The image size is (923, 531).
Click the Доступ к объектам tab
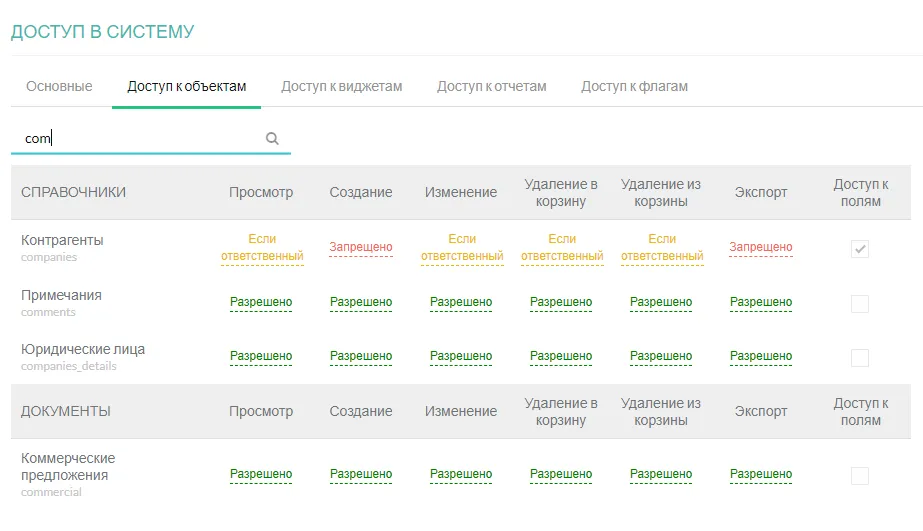pos(186,86)
